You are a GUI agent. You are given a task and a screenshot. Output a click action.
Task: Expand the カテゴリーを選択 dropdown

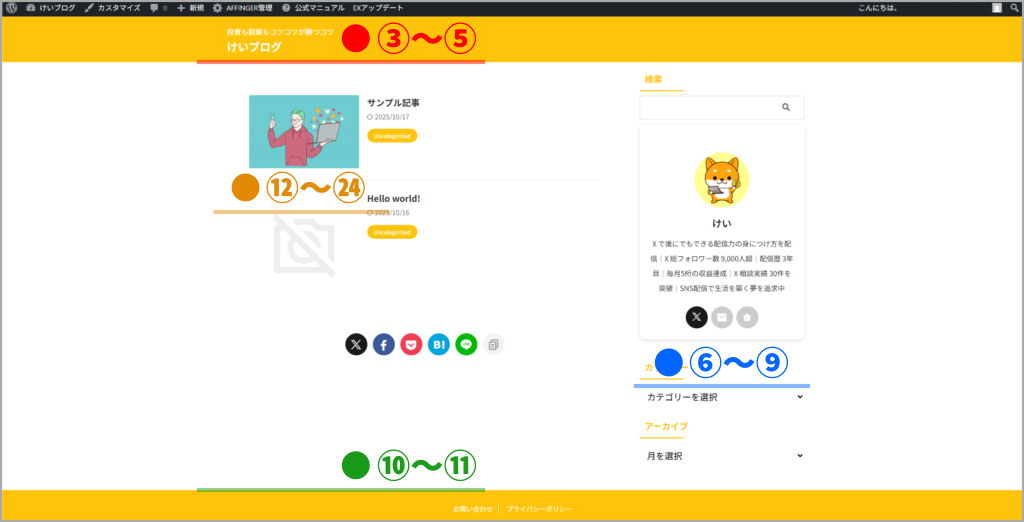tap(723, 397)
